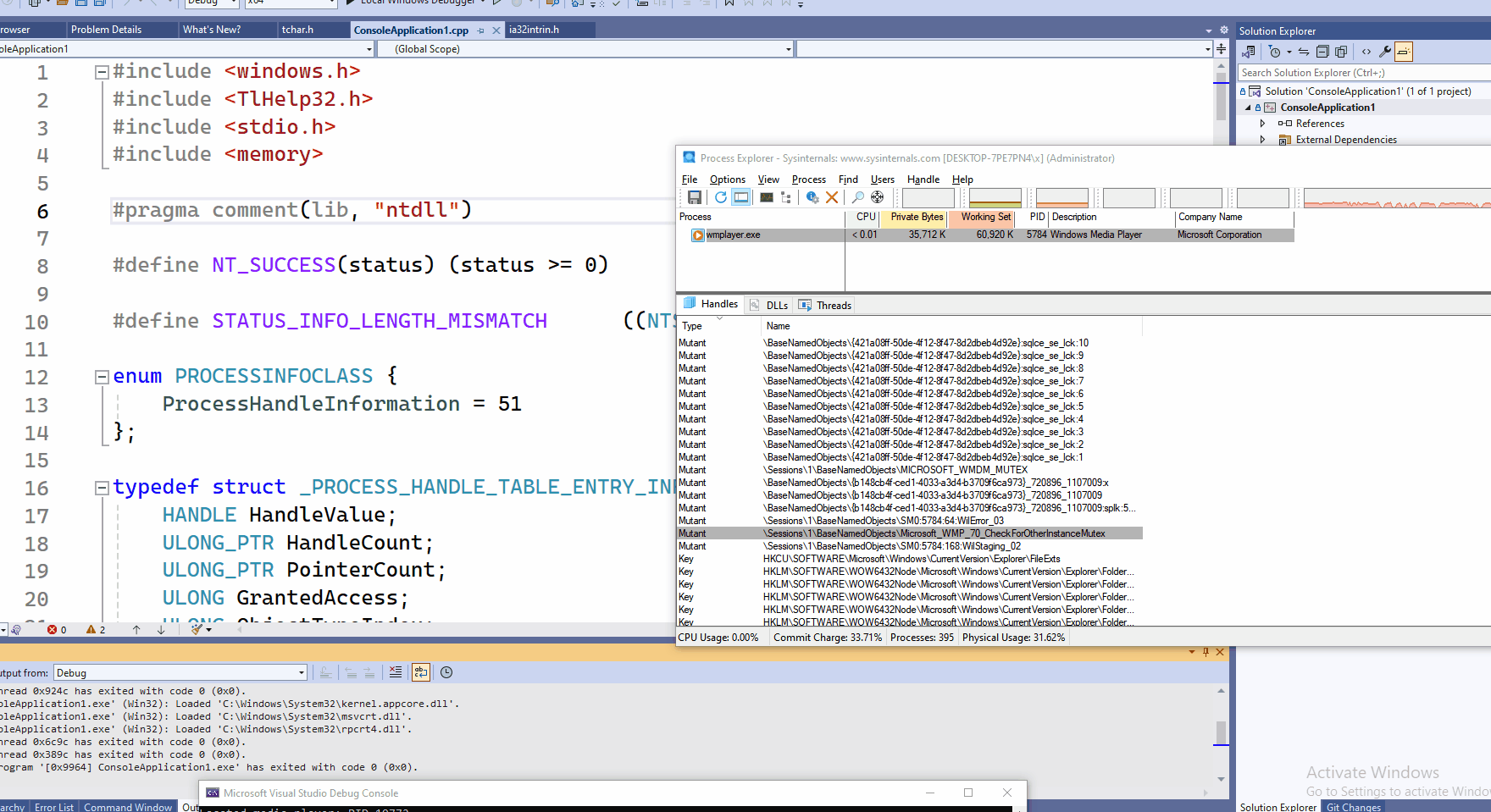Image resolution: width=1491 pixels, height=812 pixels.
Task: Sort by Working Set column header
Action: click(x=982, y=218)
